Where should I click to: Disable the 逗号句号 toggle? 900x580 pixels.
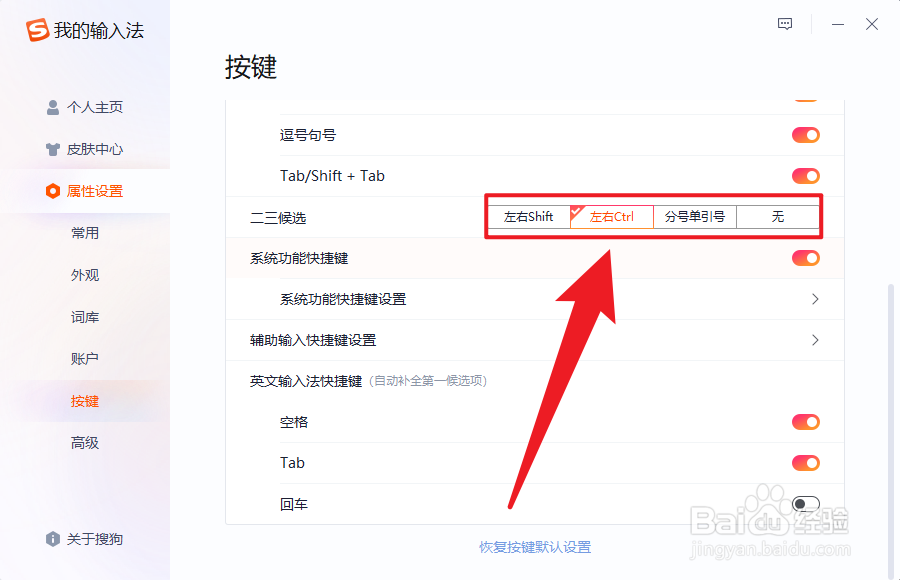point(805,134)
